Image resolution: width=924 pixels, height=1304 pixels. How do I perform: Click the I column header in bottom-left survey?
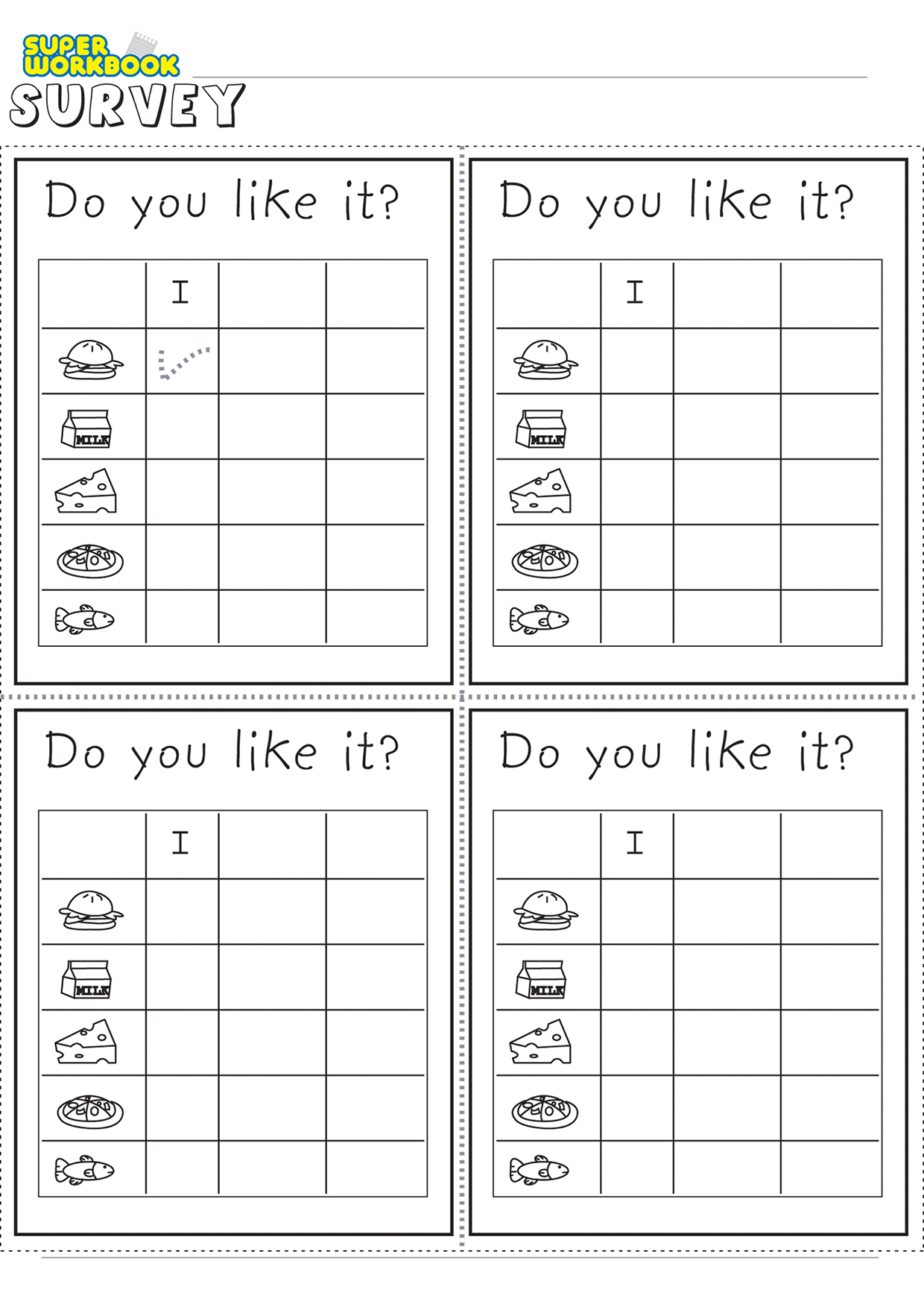tap(180, 844)
